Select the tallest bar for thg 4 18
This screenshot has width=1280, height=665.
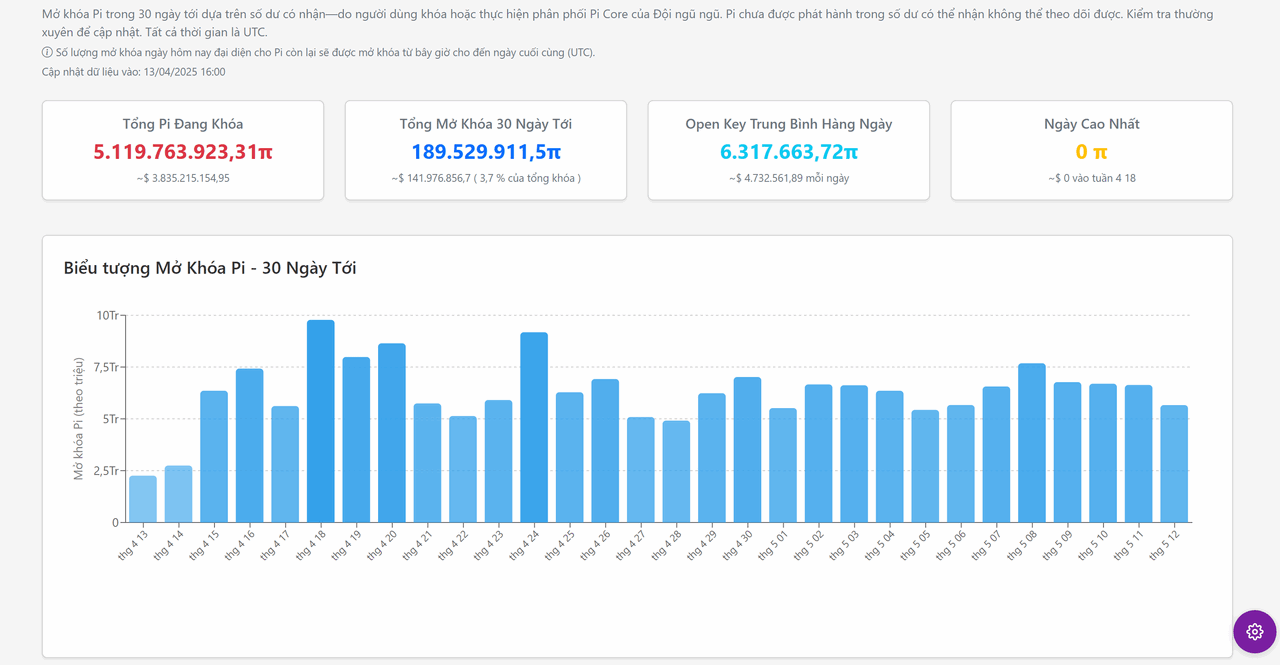[320, 421]
